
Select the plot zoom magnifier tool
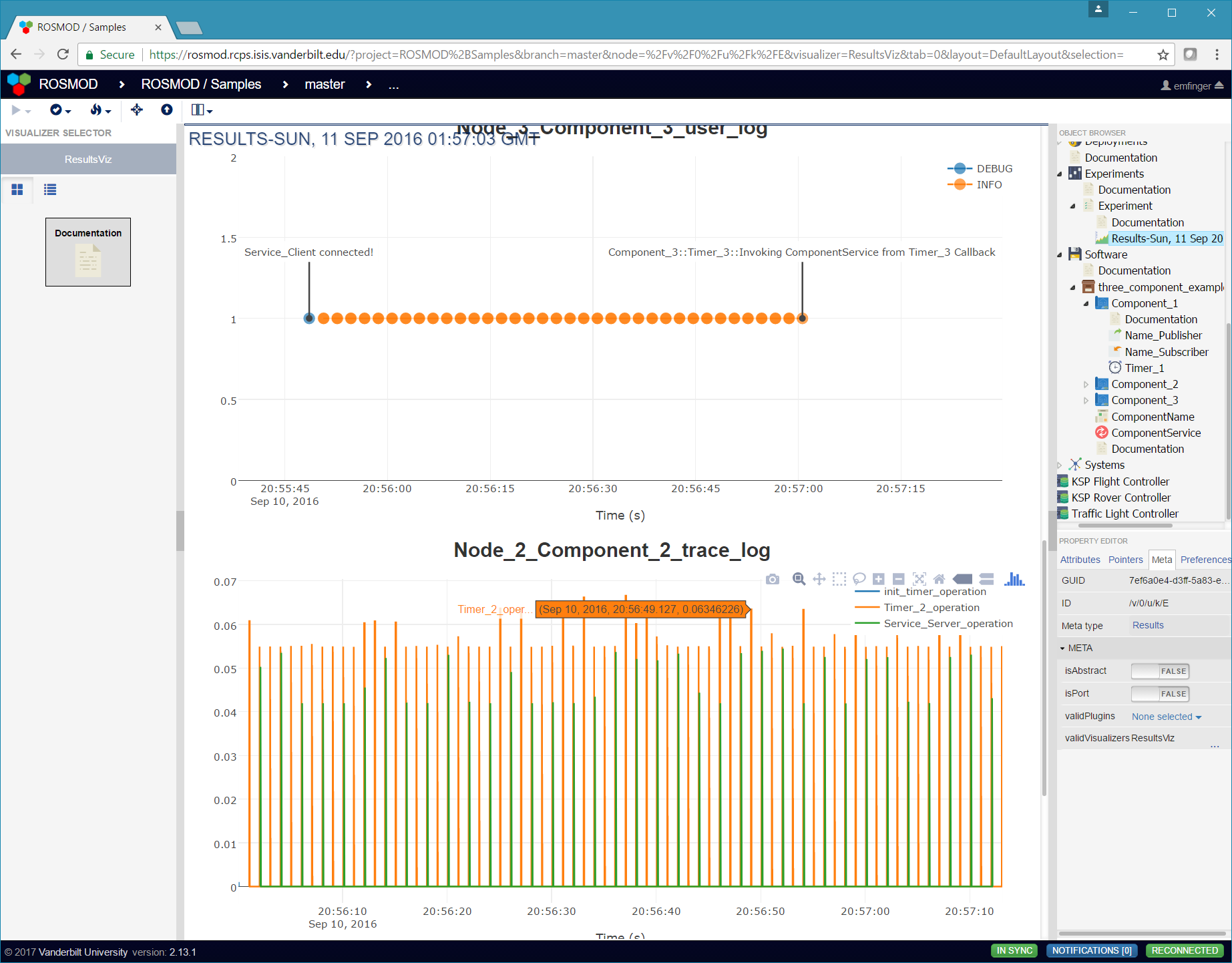point(799,579)
